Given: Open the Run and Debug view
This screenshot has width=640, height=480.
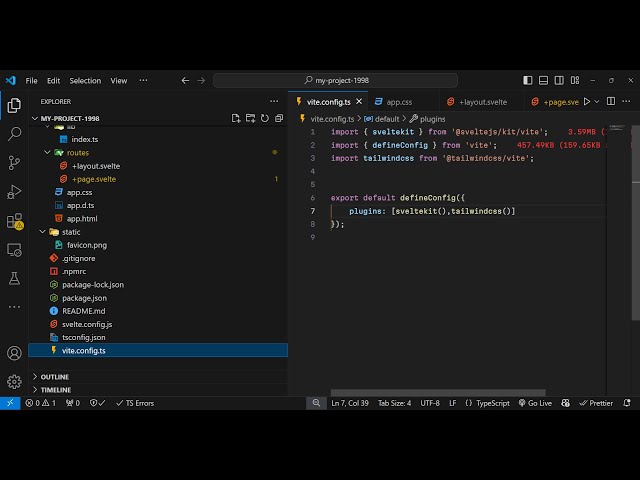Looking at the screenshot, I should point(14,191).
